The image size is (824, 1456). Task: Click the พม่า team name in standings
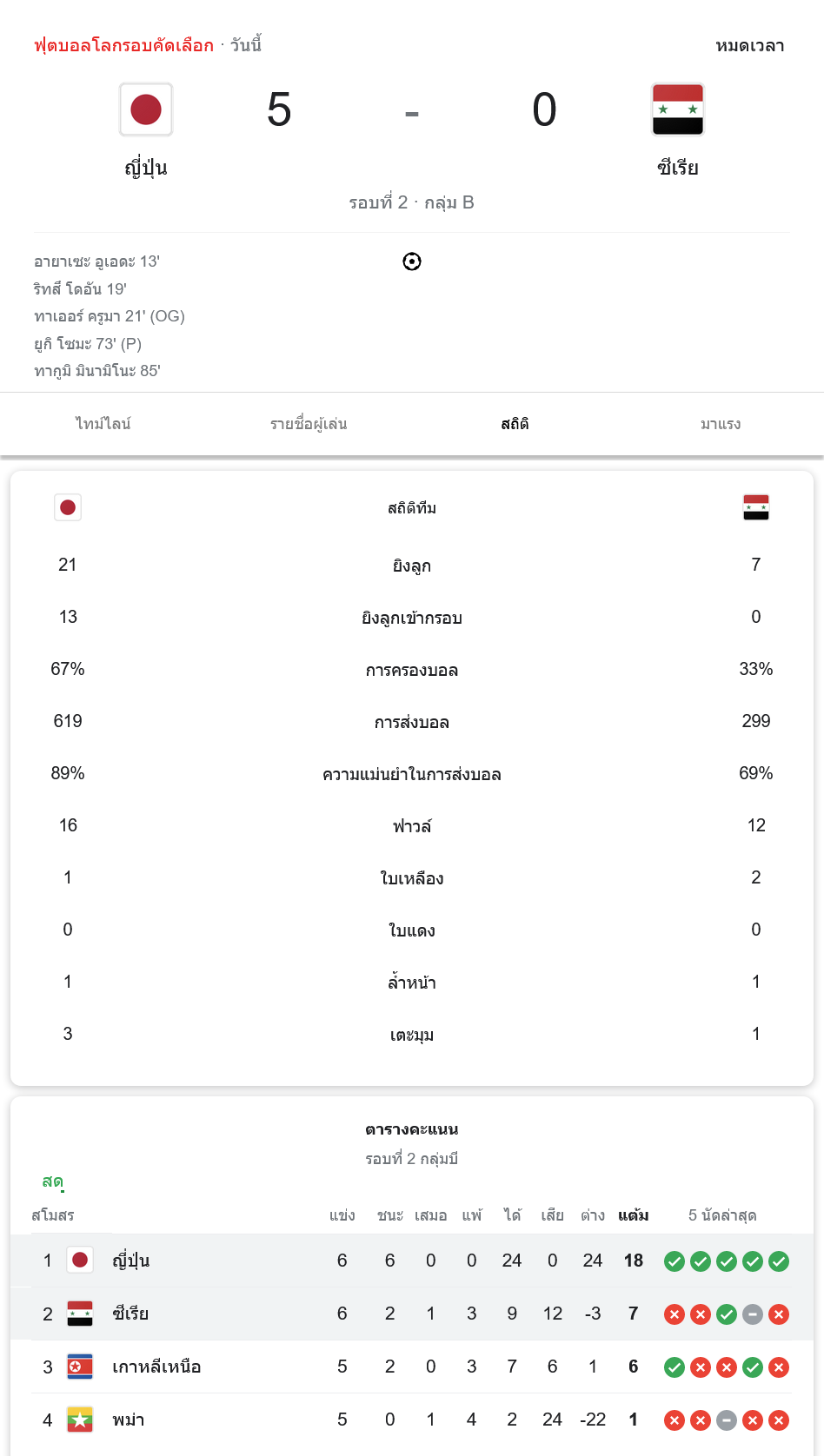[x=129, y=1420]
